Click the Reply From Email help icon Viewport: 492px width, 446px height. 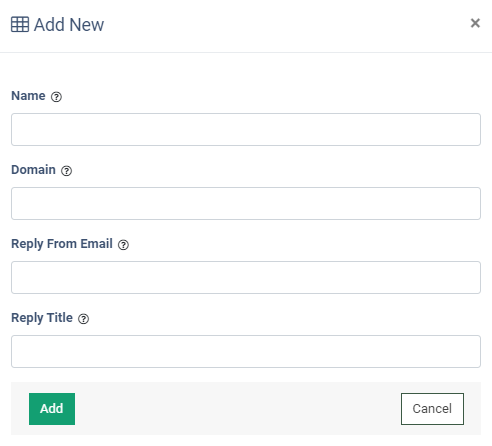click(123, 245)
